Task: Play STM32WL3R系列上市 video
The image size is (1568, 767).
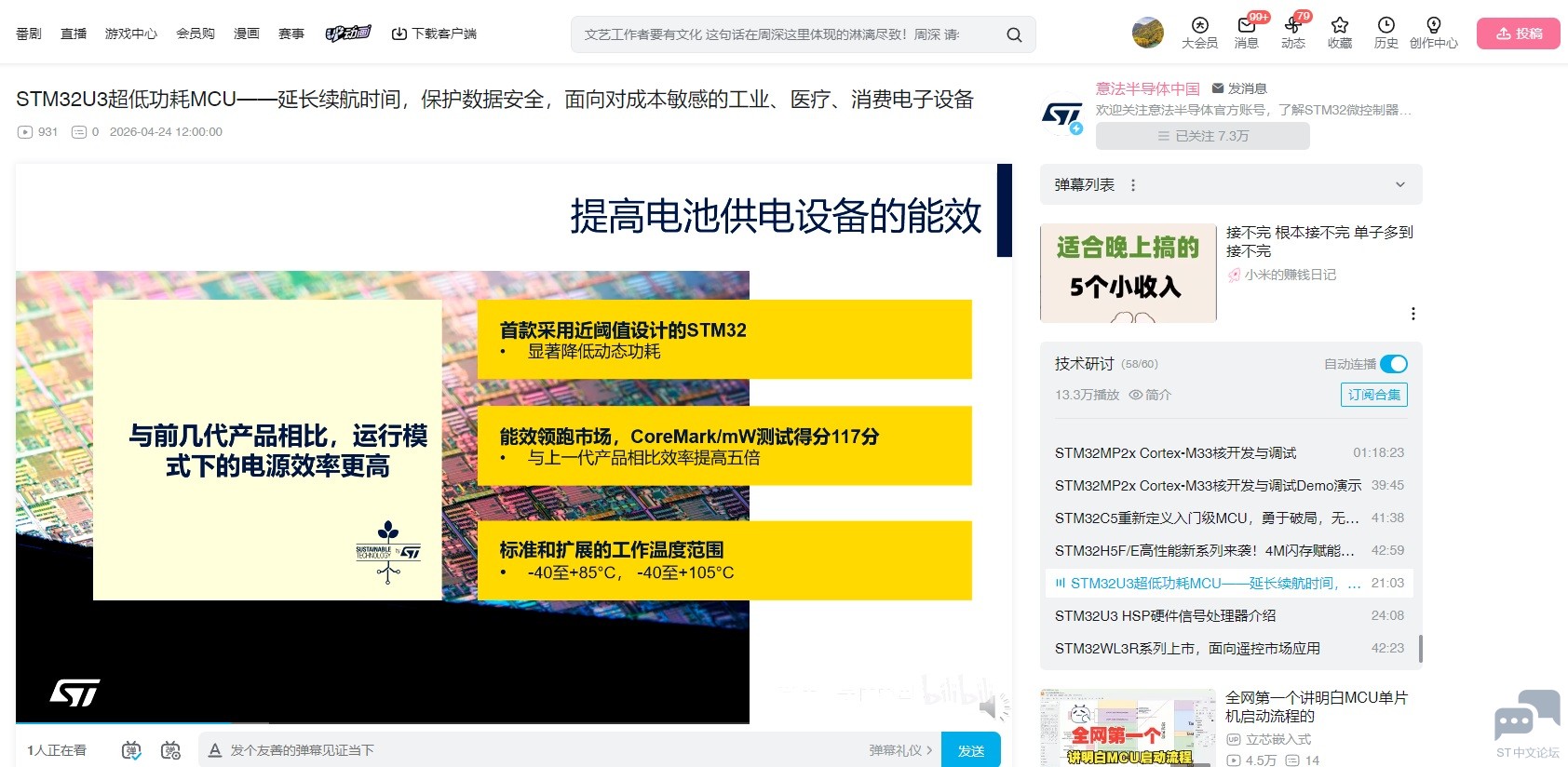Action: [x=1229, y=649]
